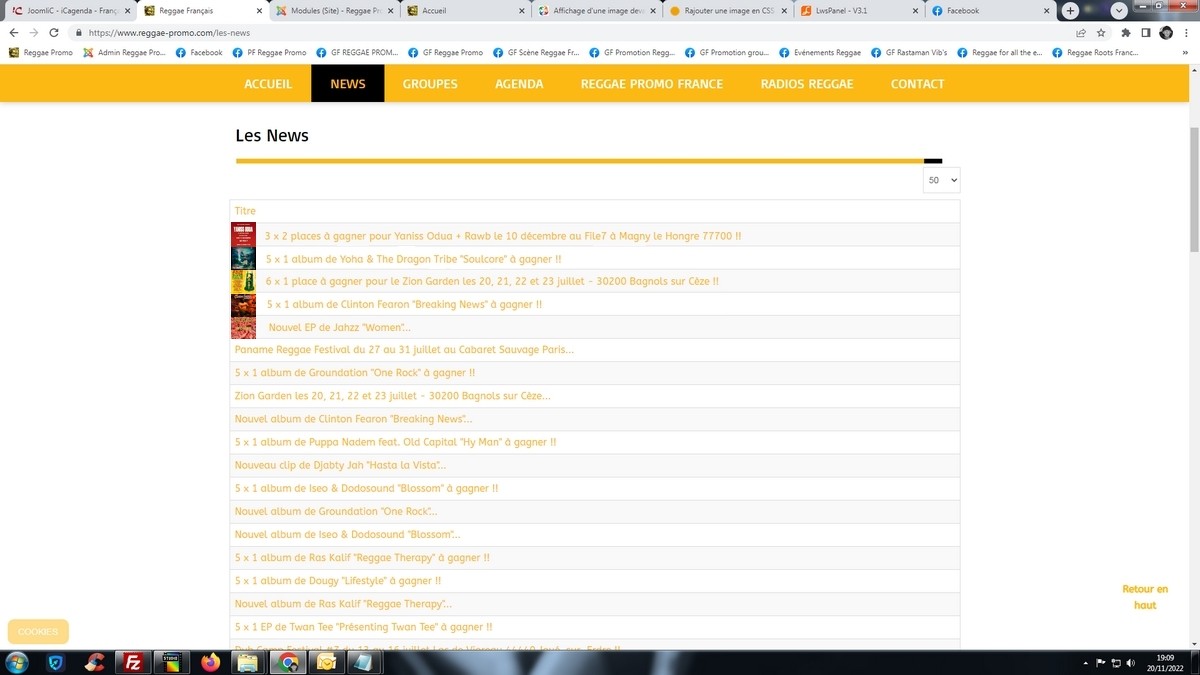The height and width of the screenshot is (675, 1200).
Task: Click the volume speaker tray icon
Action: click(x=1133, y=663)
